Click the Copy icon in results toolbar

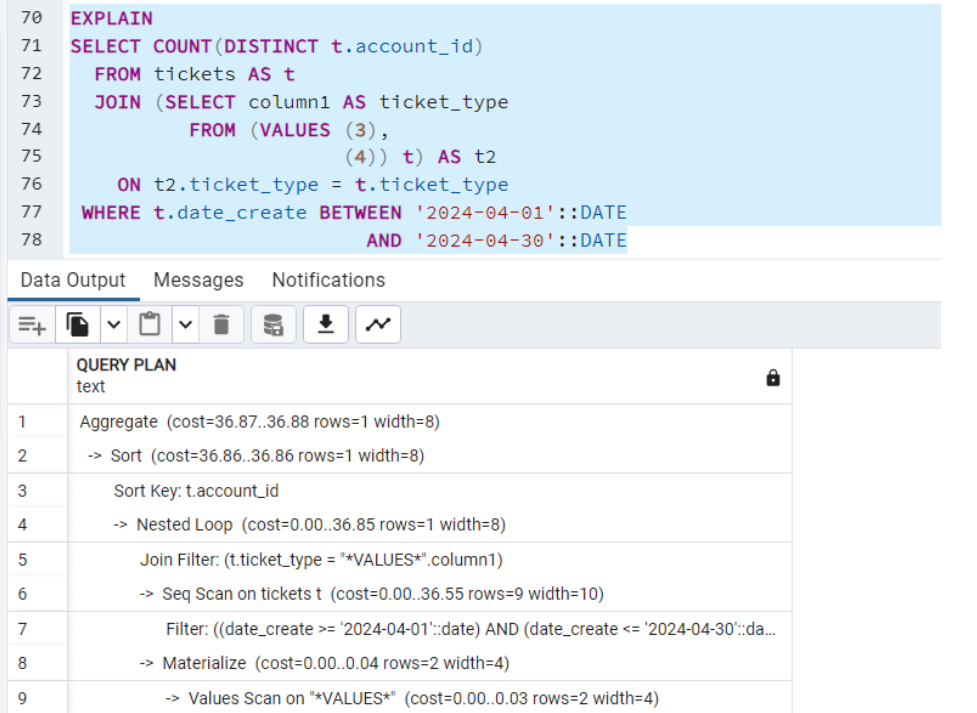(x=78, y=325)
